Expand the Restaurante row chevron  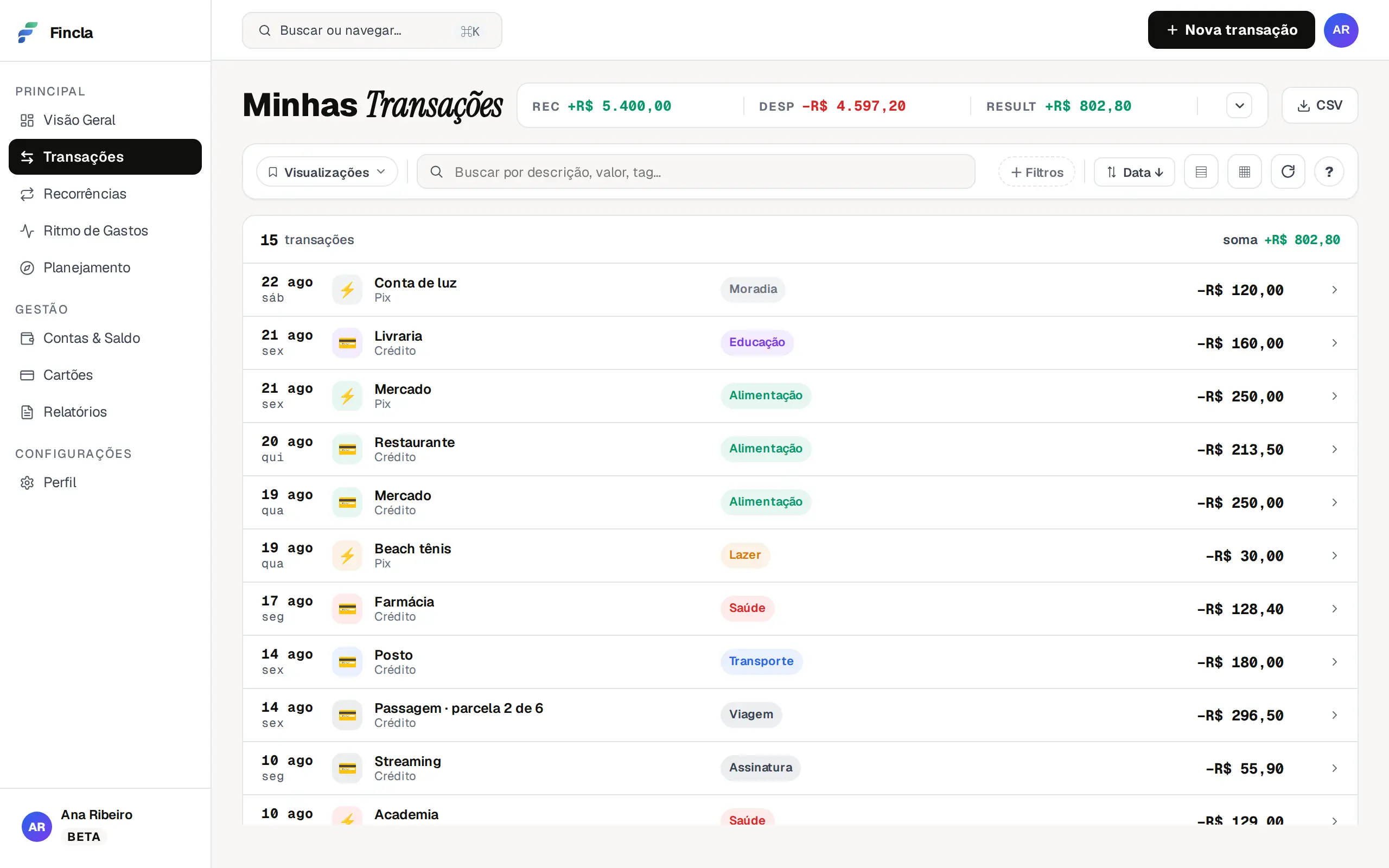click(x=1335, y=450)
